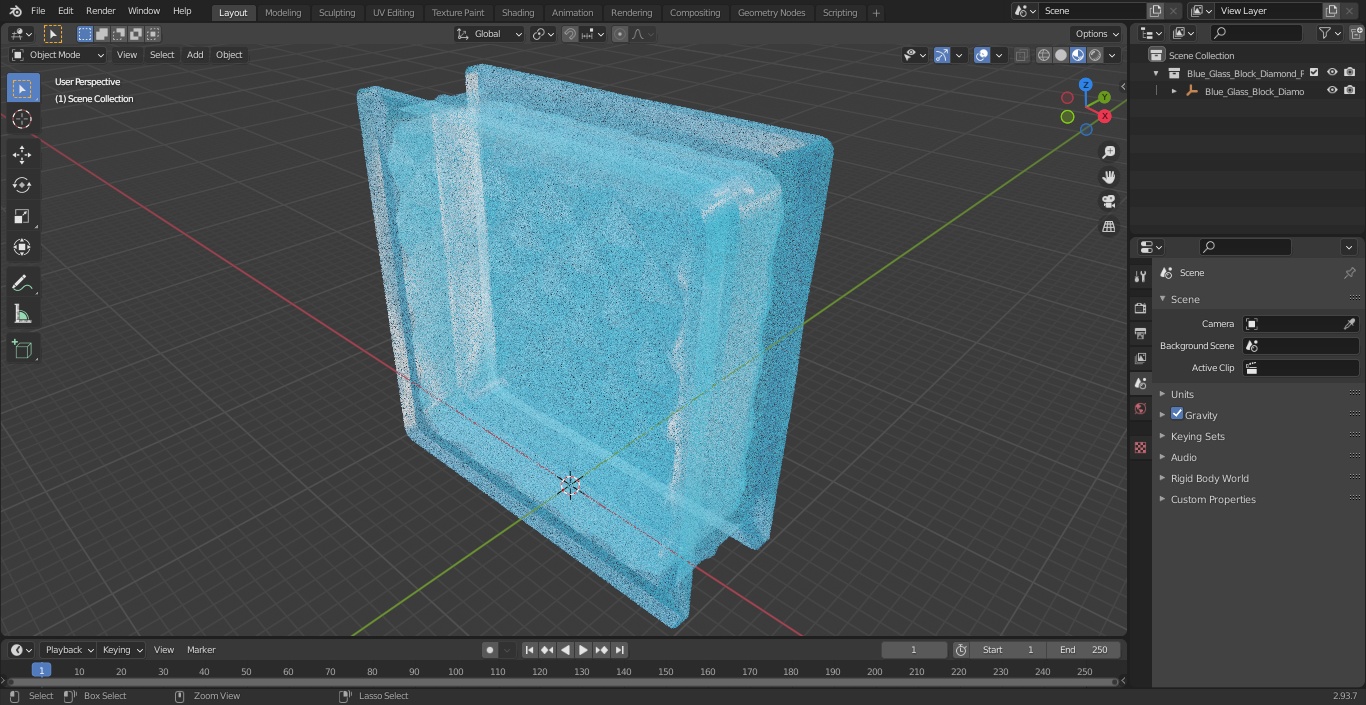Exclude collection with the outliner checkbox

1314,73
